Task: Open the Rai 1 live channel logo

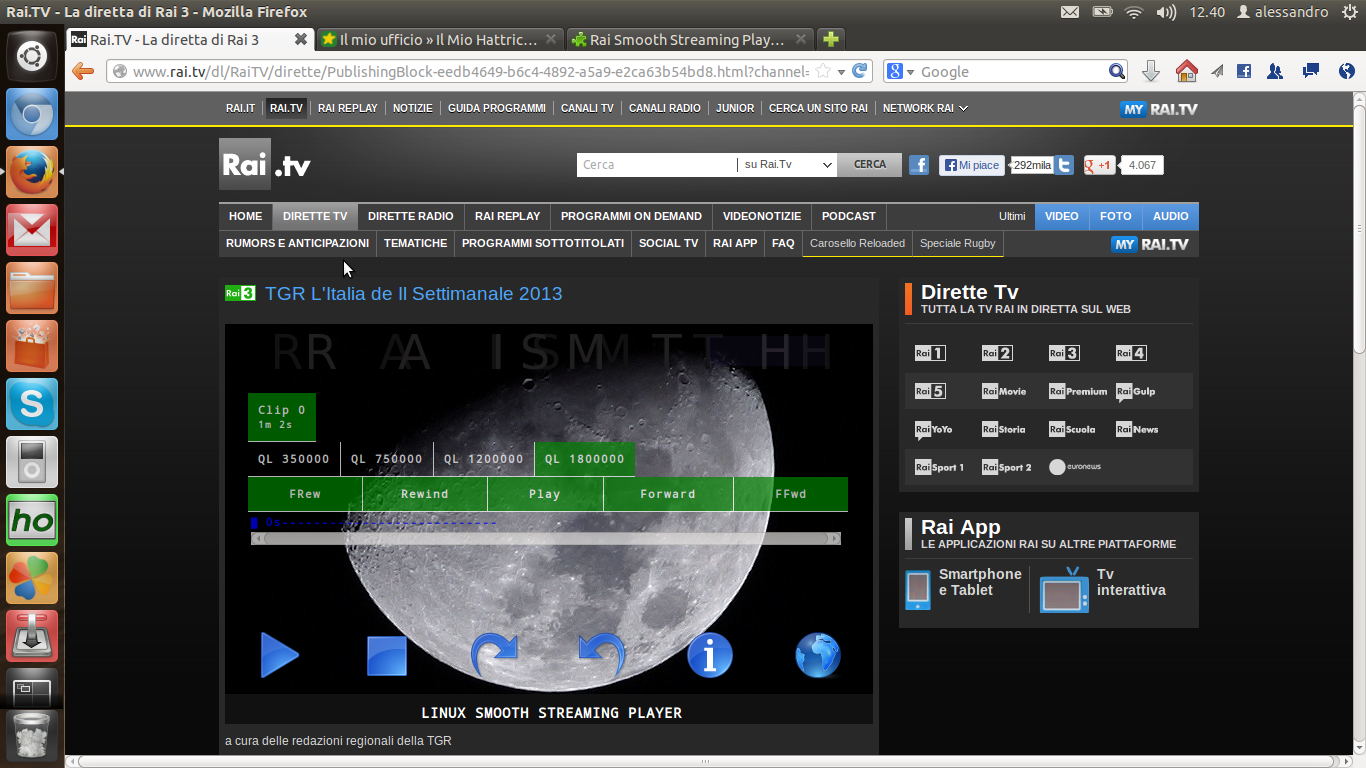Action: tap(929, 353)
